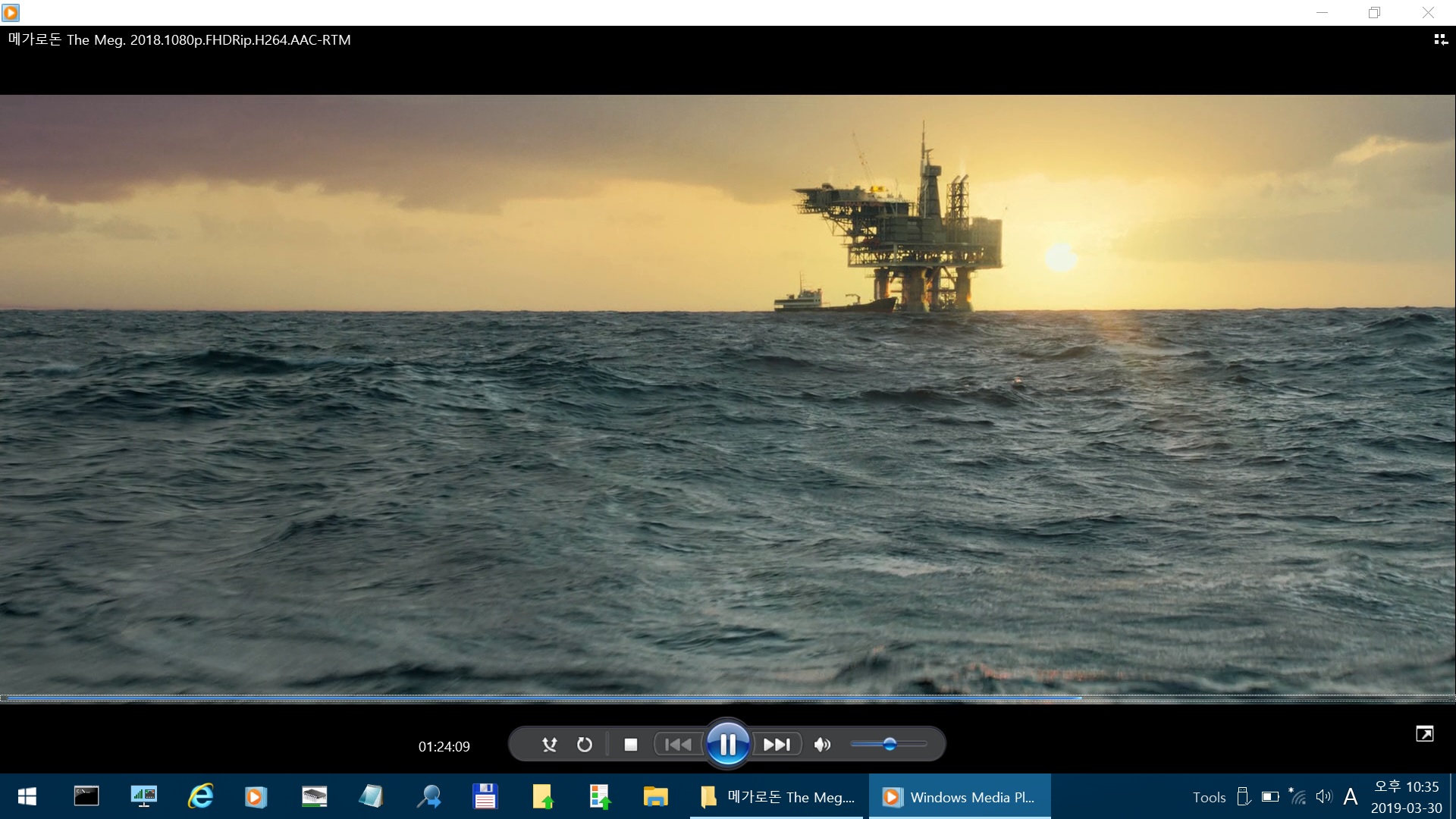Open the Tools taskbar toolbar
This screenshot has width=1456, height=819.
click(x=1209, y=797)
